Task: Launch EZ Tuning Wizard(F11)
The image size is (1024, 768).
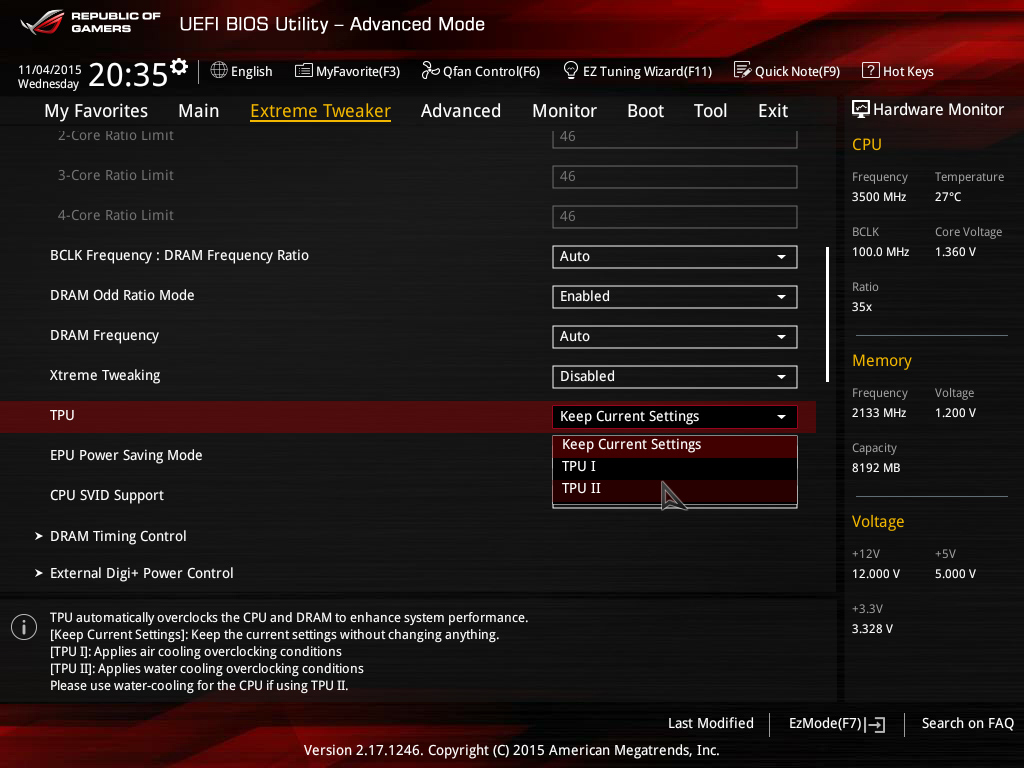Action: 637,71
